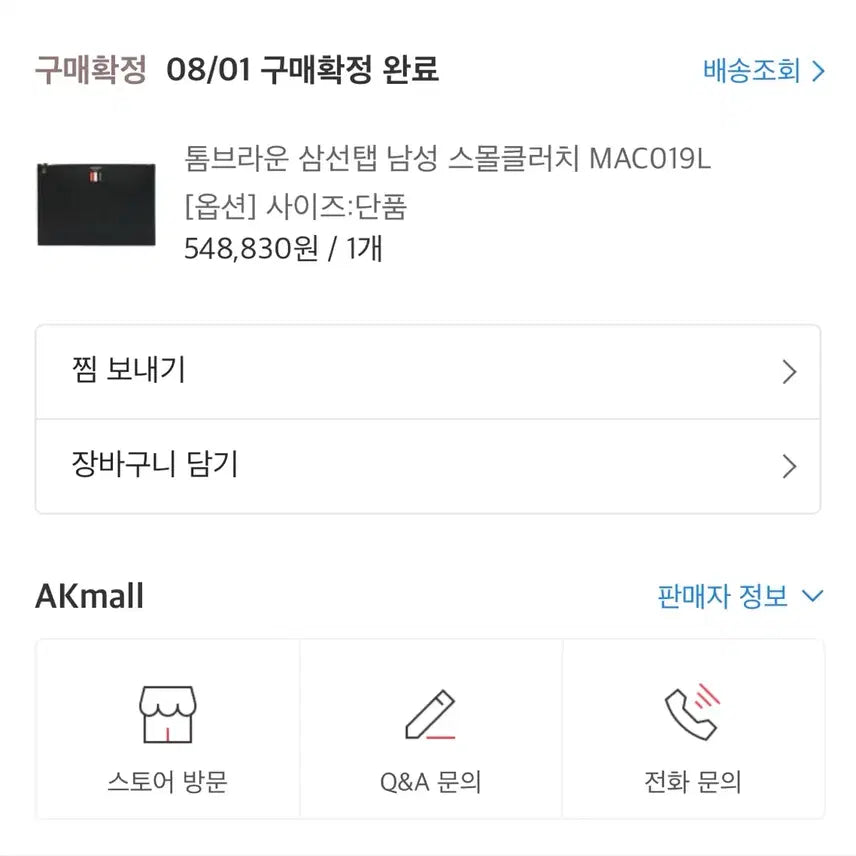Click the chevron on the 장바구니 담기 row
The height and width of the screenshot is (856, 856).
pyautogui.click(x=789, y=467)
